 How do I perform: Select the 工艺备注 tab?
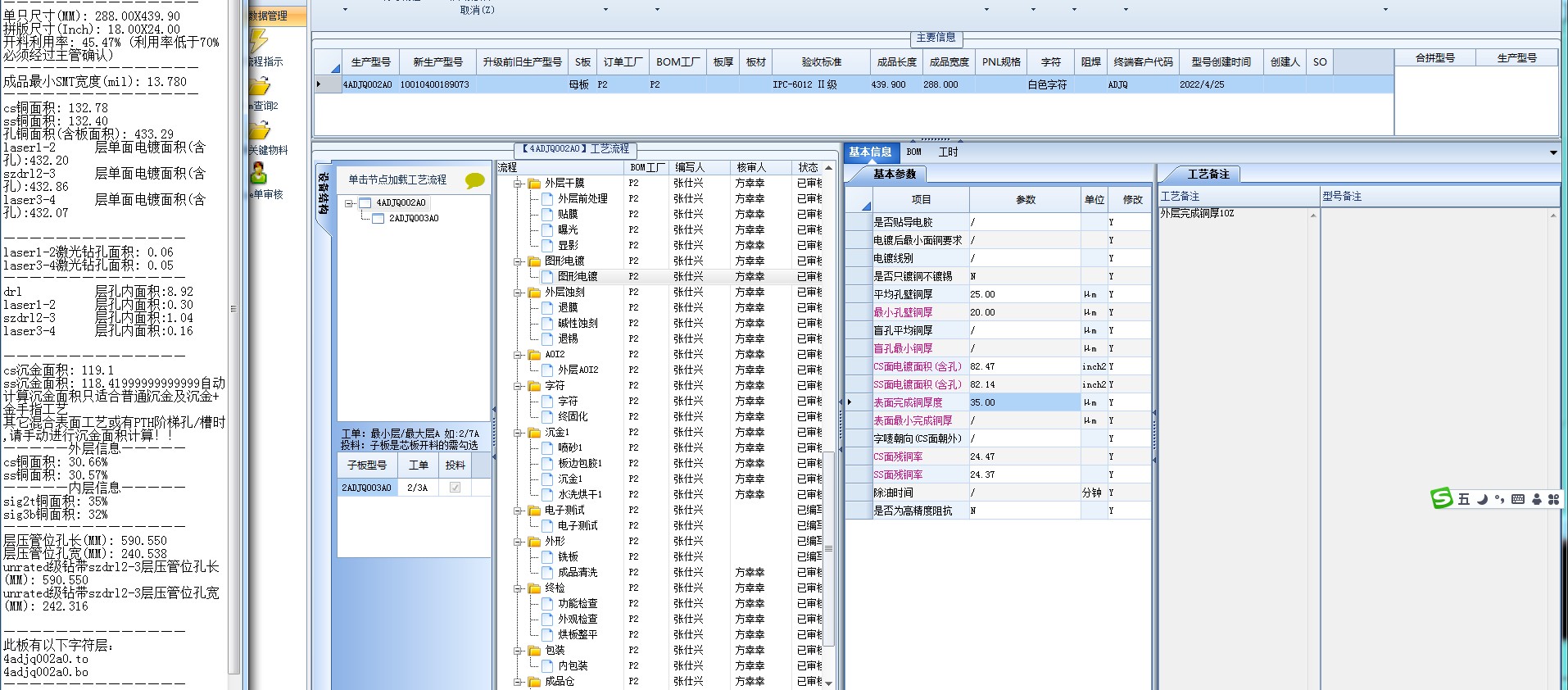click(1208, 174)
